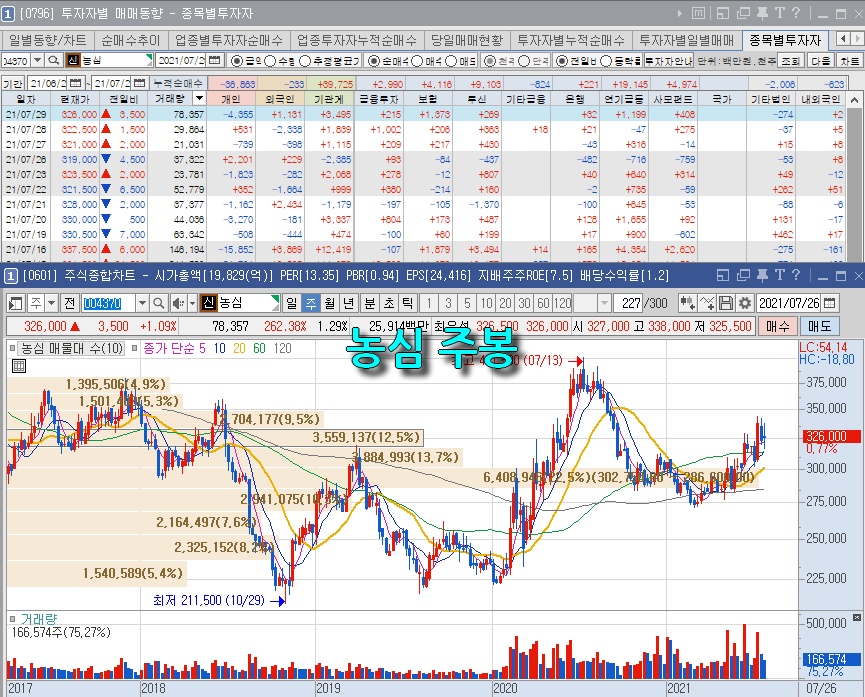Open chart date calendar icon
Viewport: 865px width, 697px height.
tap(830, 303)
